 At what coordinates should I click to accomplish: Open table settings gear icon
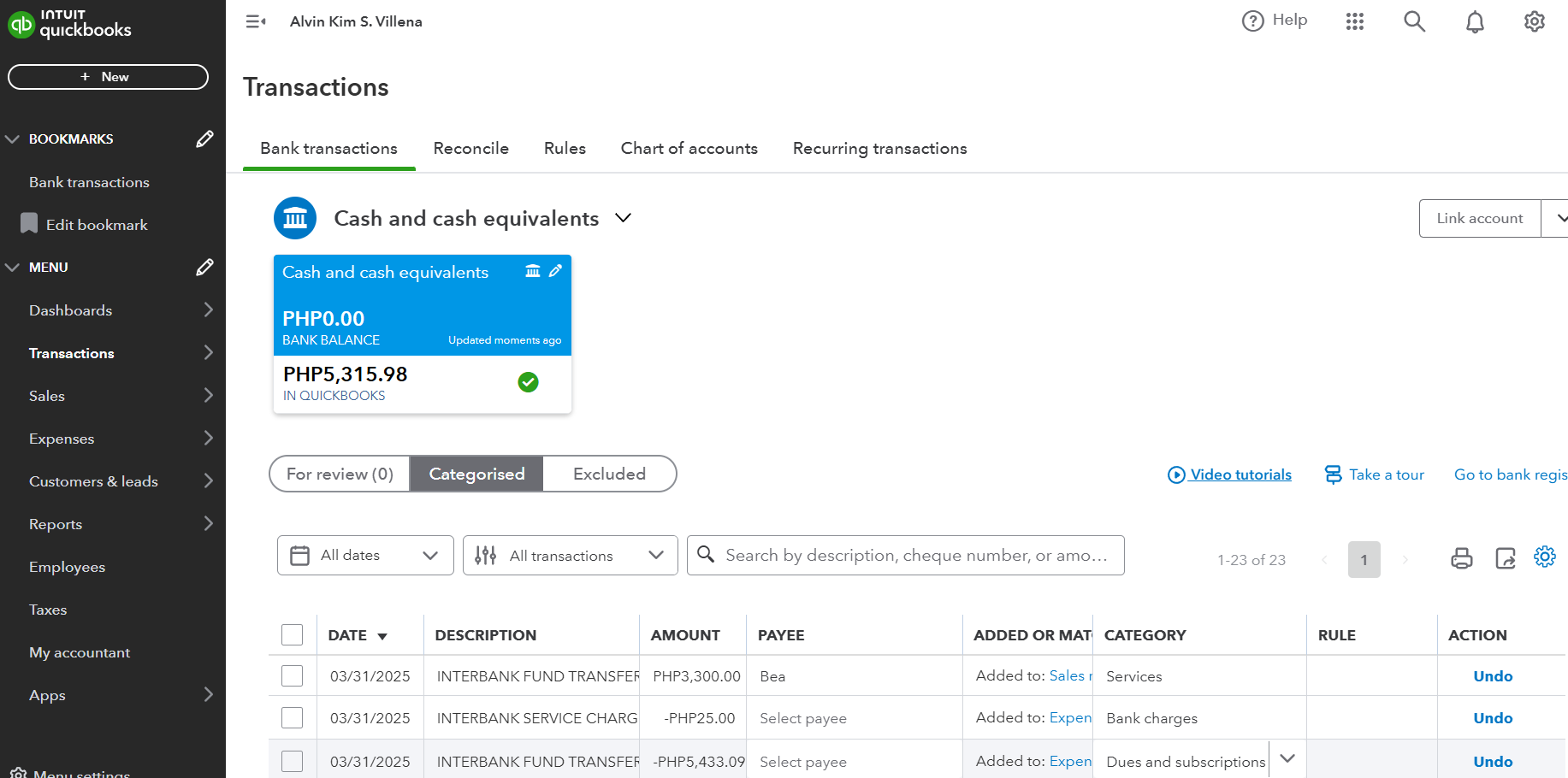click(x=1545, y=557)
